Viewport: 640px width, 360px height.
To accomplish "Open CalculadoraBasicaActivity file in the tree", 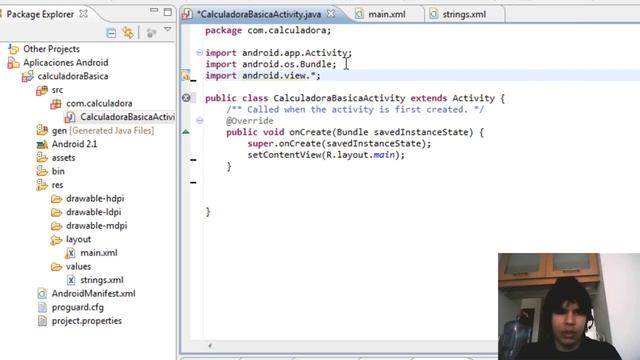I will [127, 117].
